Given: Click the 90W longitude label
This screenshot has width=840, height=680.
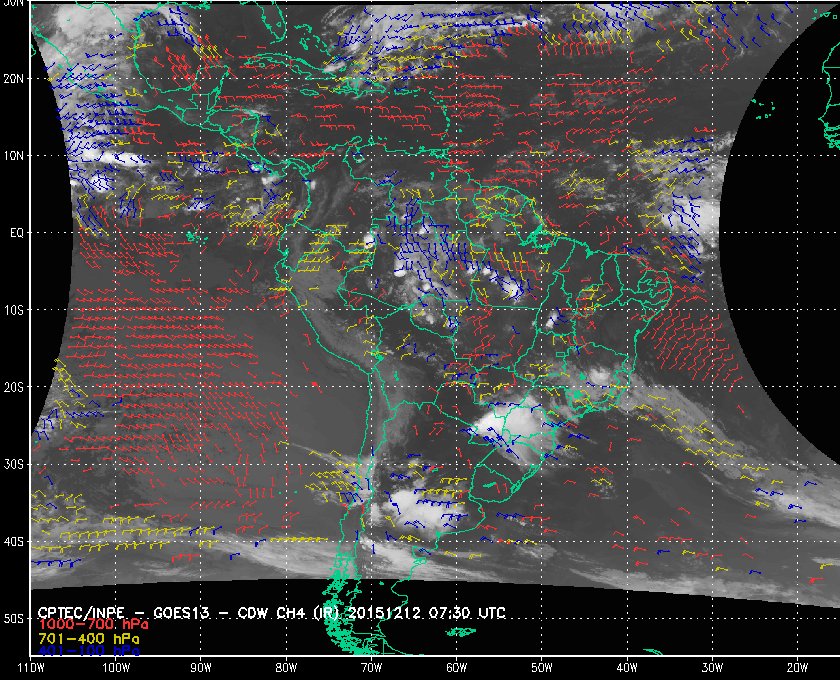Looking at the screenshot, I should [x=201, y=668].
